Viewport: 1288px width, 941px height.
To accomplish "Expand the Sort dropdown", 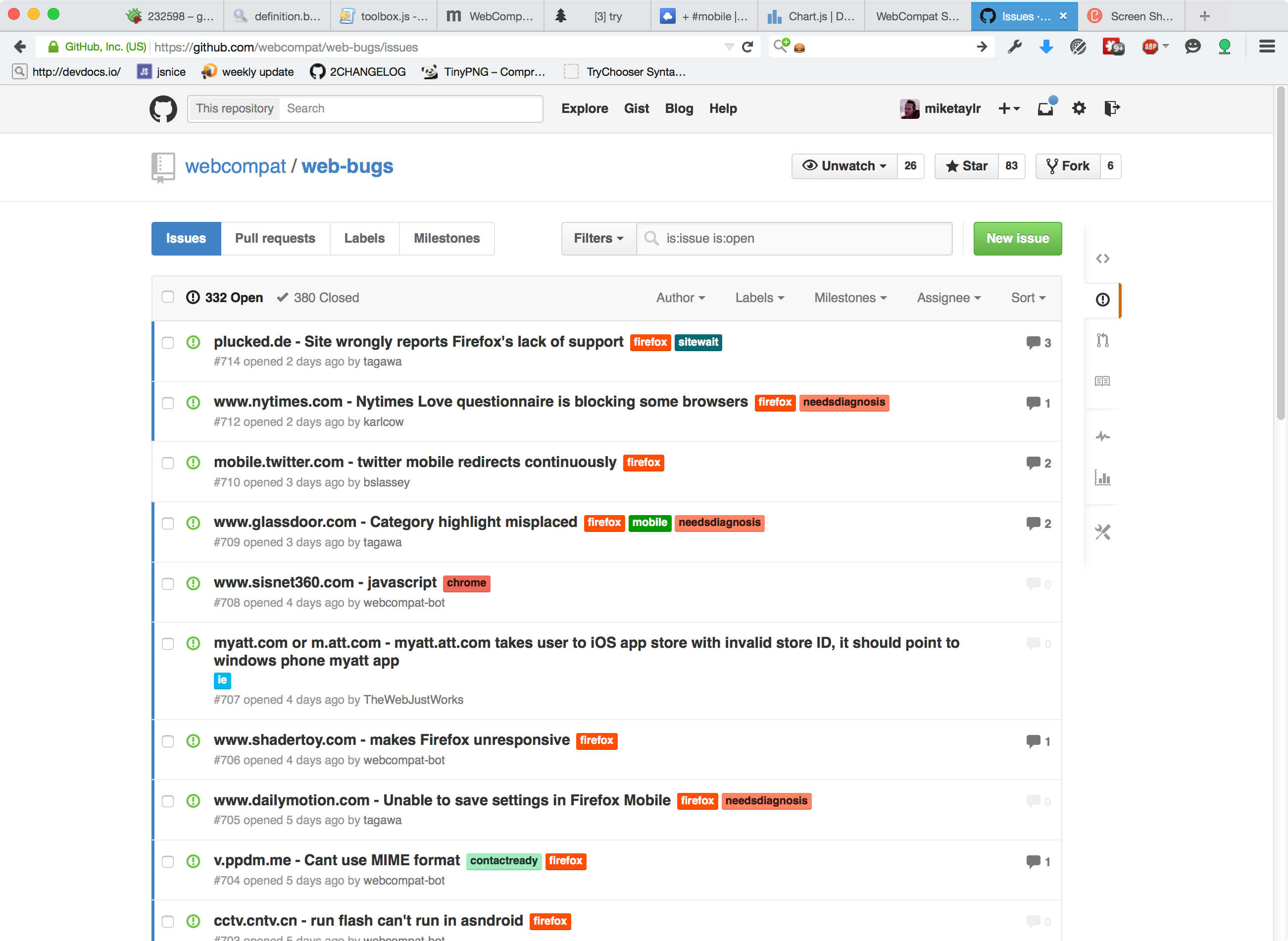I will tap(1028, 297).
